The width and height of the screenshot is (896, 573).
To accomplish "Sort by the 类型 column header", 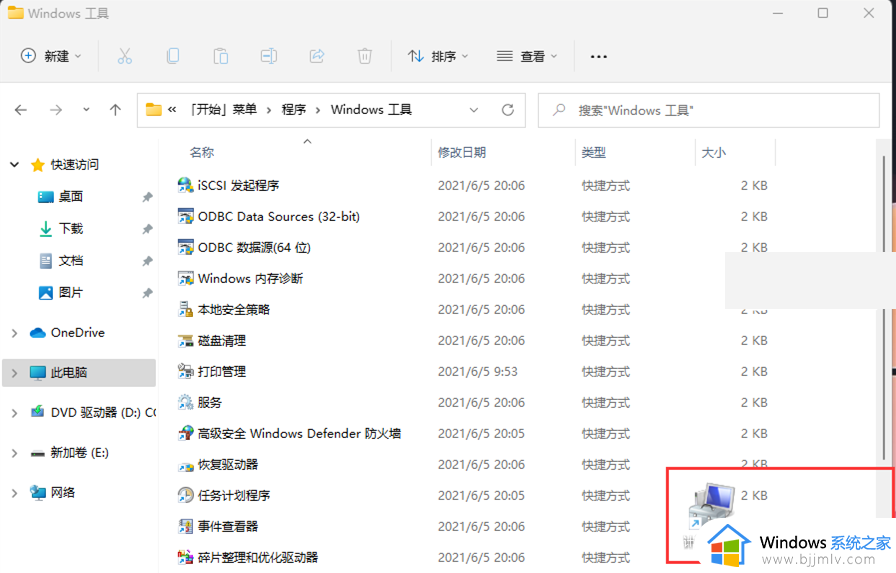I will pos(594,153).
